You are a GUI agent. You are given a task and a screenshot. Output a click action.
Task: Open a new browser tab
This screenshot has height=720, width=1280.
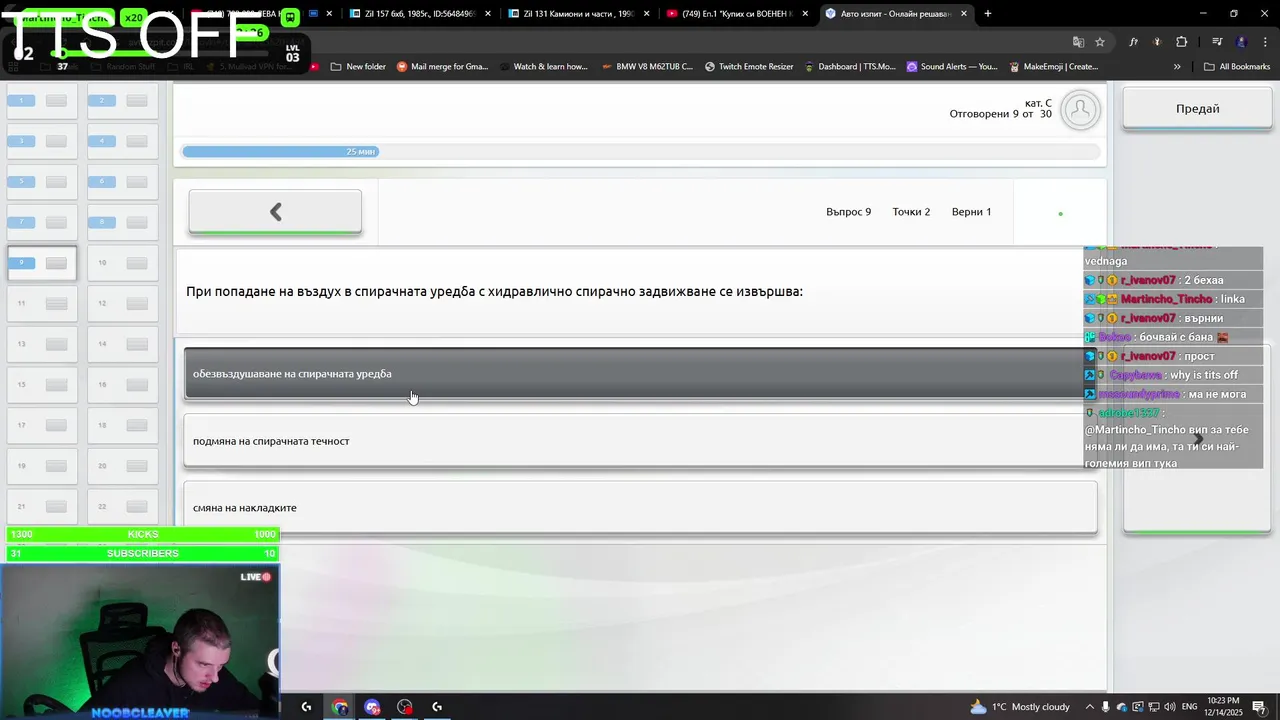pyautogui.click(x=988, y=14)
